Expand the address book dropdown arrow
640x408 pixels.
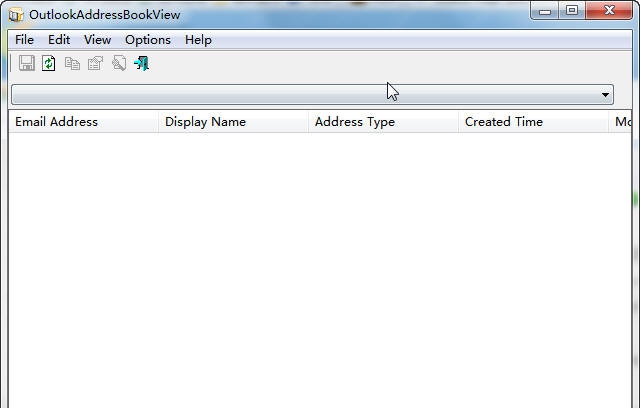(x=605, y=95)
